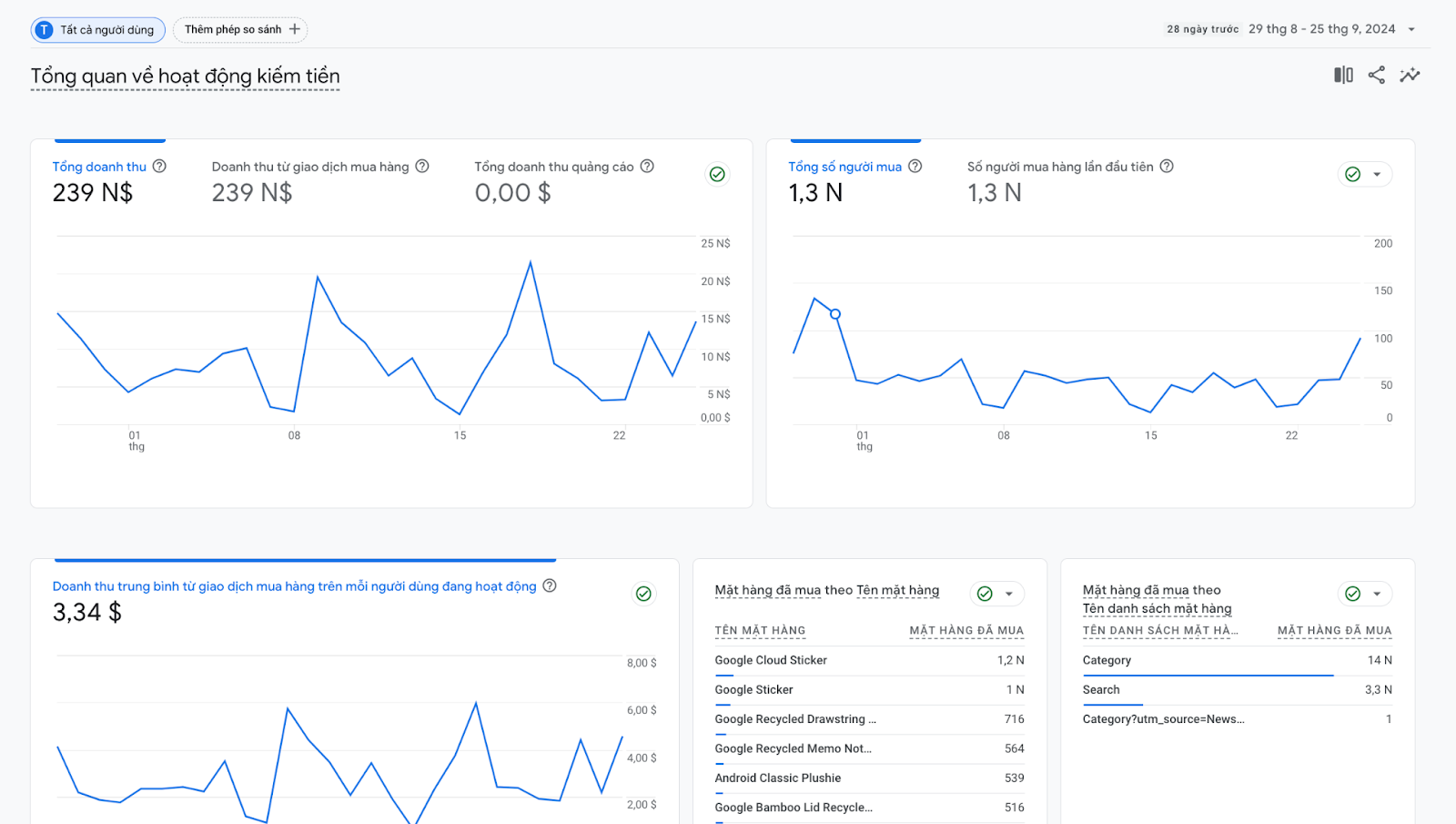Viewport: 1456px width, 824px height.
Task: Click help icon next to Doanh thu từ giao dịch mua hàng
Action: (422, 166)
